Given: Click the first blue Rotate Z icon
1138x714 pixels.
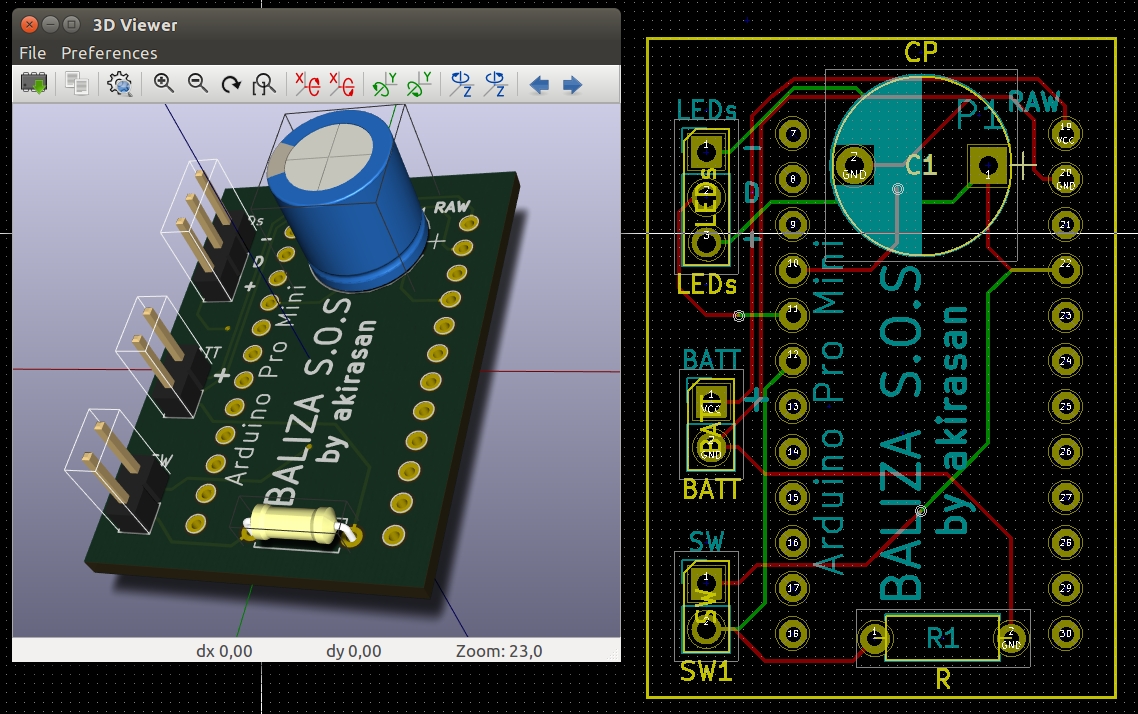Looking at the screenshot, I should (x=462, y=84).
